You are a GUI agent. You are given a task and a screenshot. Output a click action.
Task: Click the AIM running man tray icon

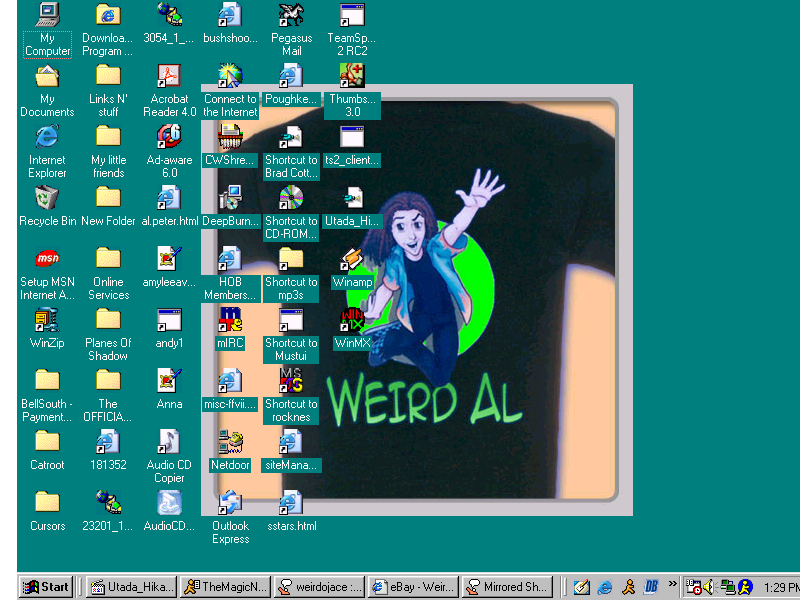745,587
